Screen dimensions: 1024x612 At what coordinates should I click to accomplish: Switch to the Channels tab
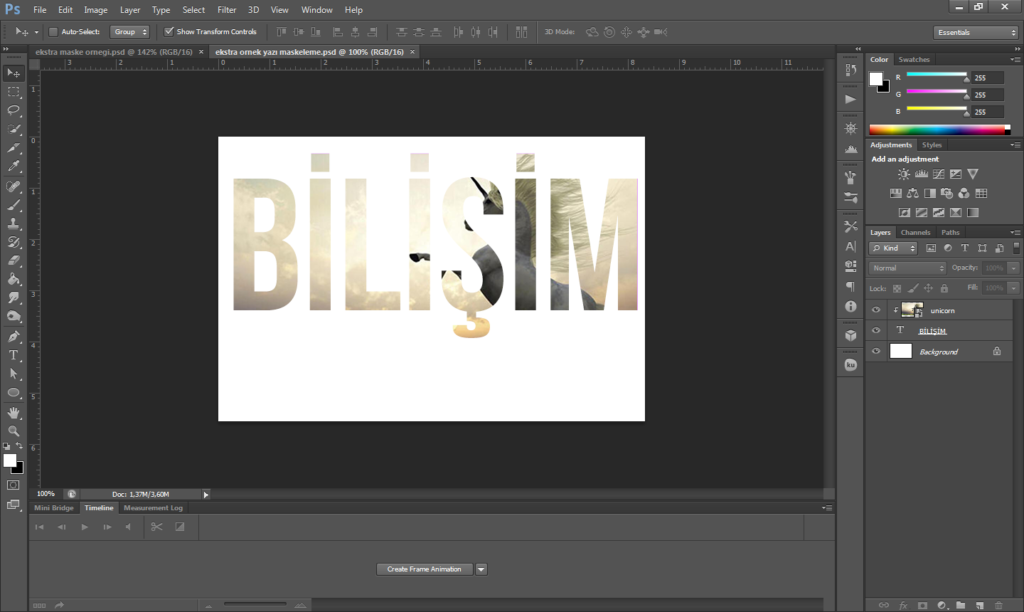[x=915, y=232]
